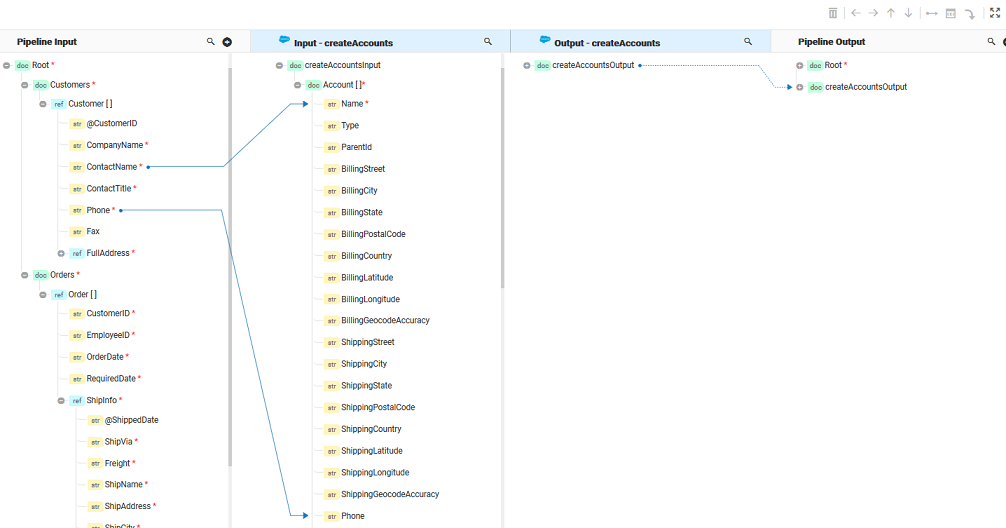Click str type icon of Phone in Pipeline Input

(x=77, y=210)
